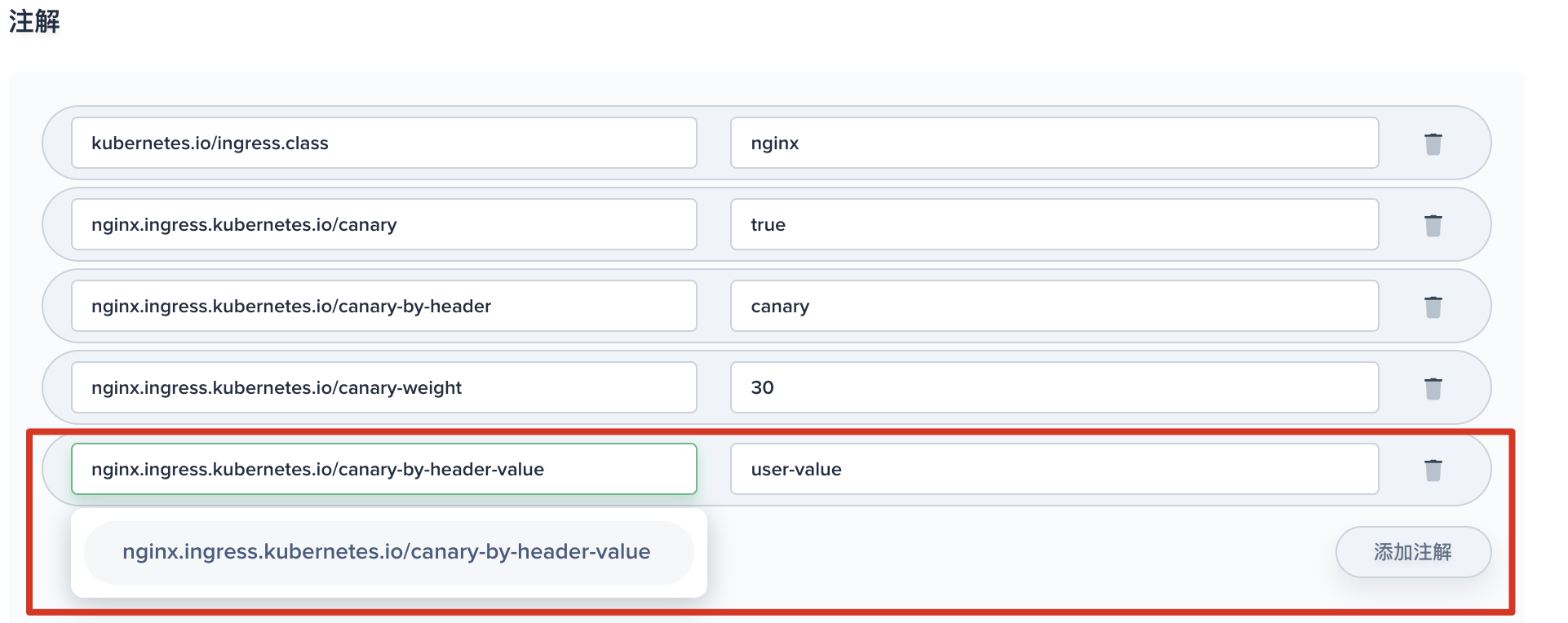
Task: Edit the weight value 30 field
Action: pyautogui.click(x=1054, y=387)
